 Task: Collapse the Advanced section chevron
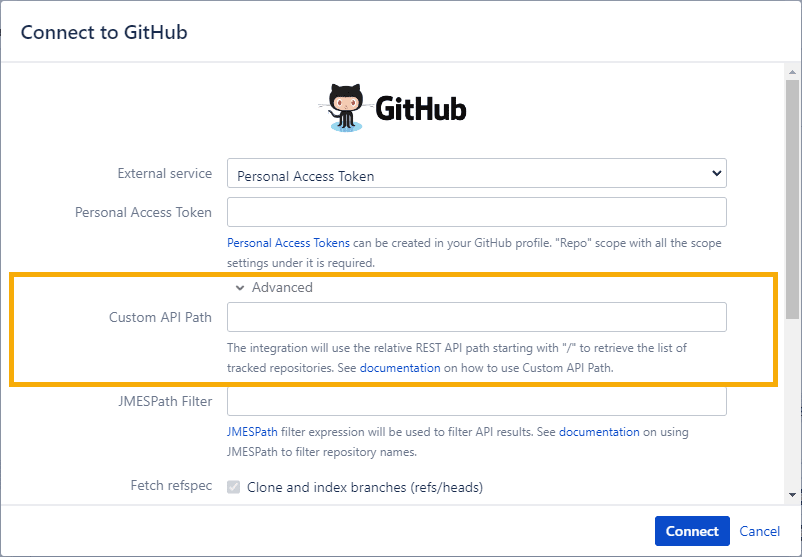point(239,288)
